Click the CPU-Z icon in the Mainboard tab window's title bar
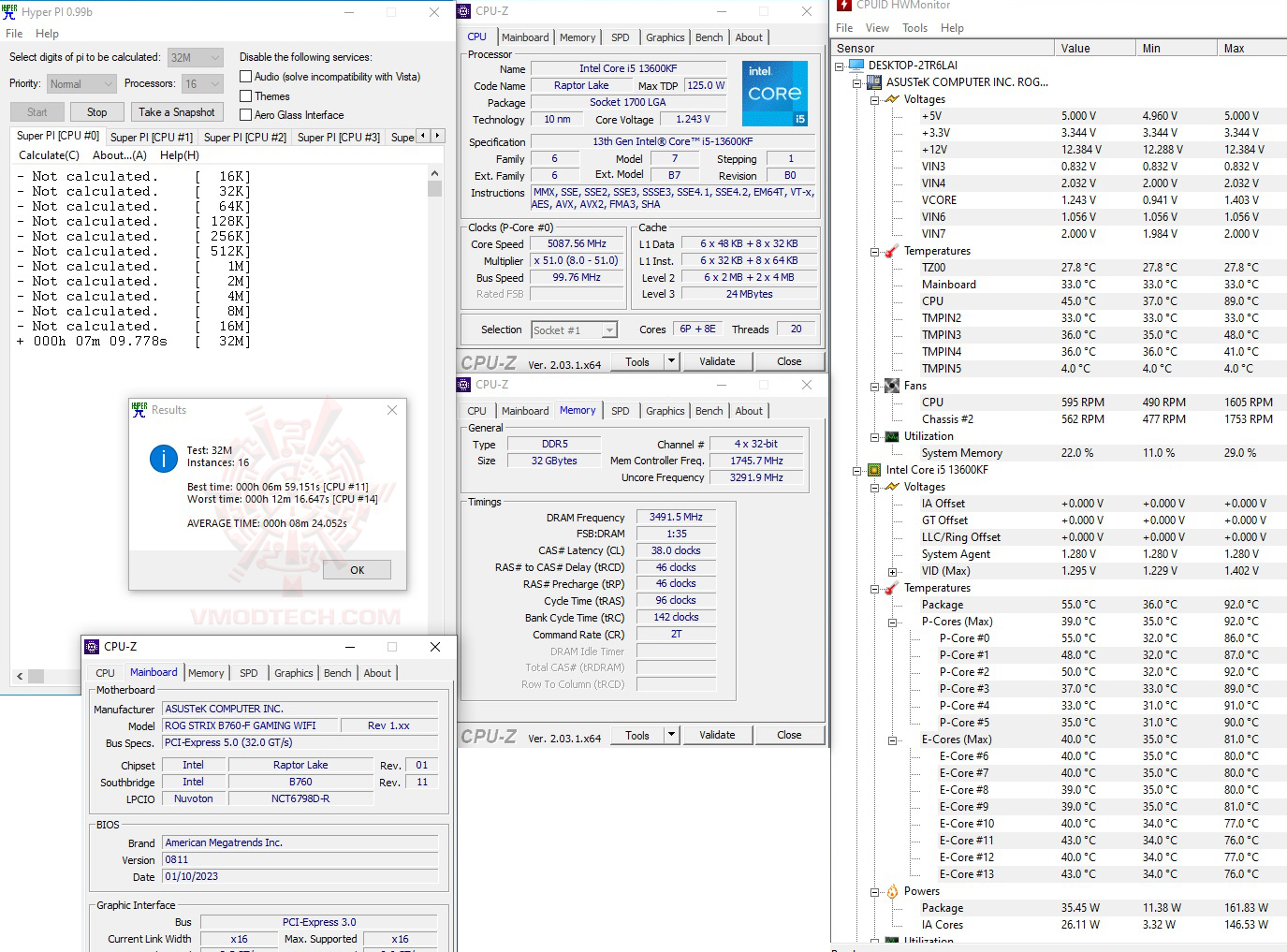The height and width of the screenshot is (952, 1287). point(92,647)
